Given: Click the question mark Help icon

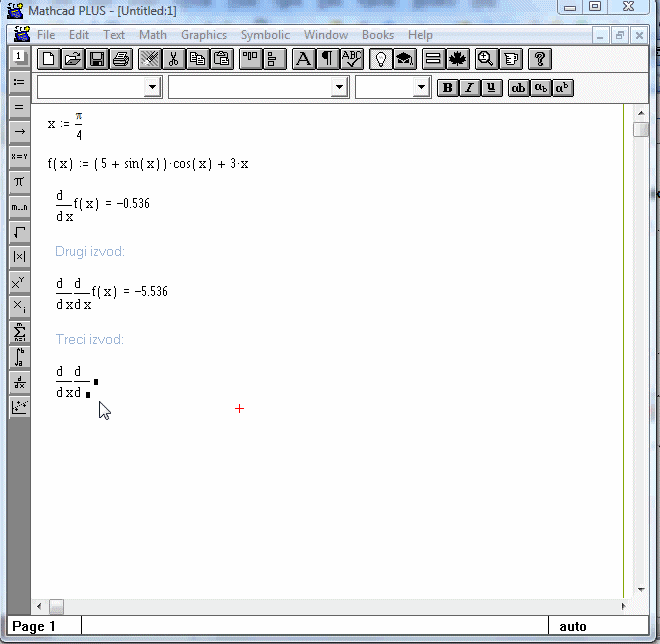Looking at the screenshot, I should coord(539,59).
